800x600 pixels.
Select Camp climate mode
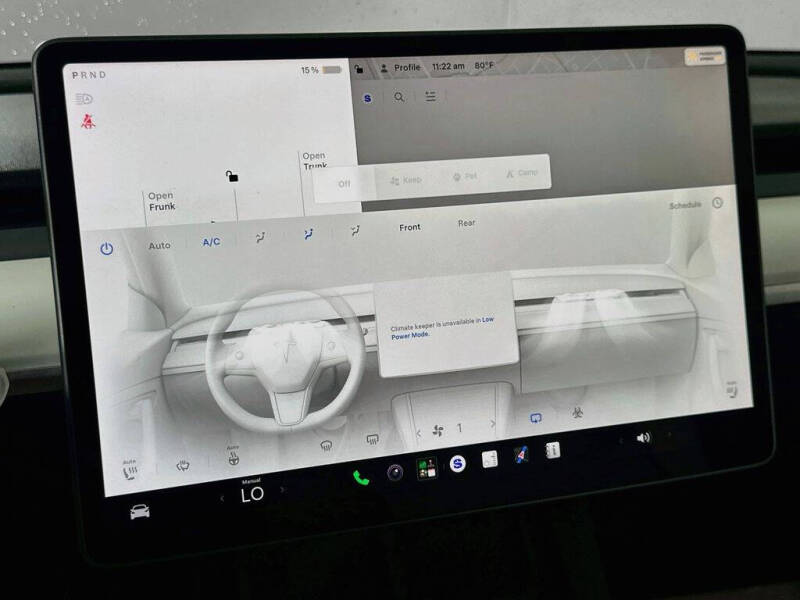tap(522, 173)
